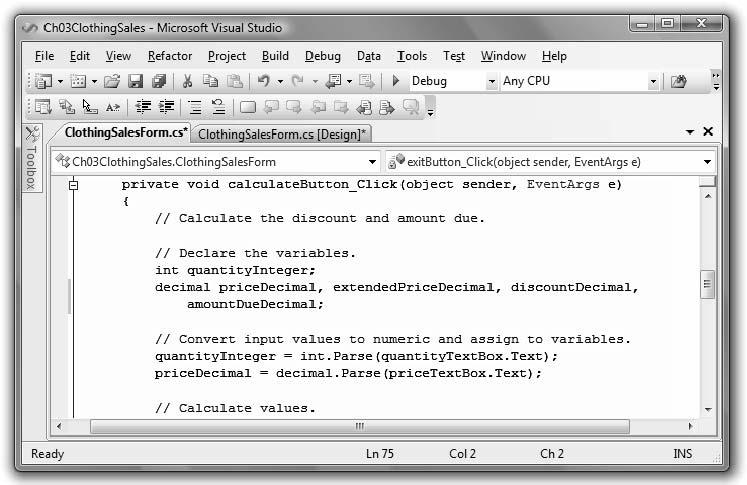
Task: Move to the next bookmark icon
Action: pyautogui.click(x=294, y=107)
